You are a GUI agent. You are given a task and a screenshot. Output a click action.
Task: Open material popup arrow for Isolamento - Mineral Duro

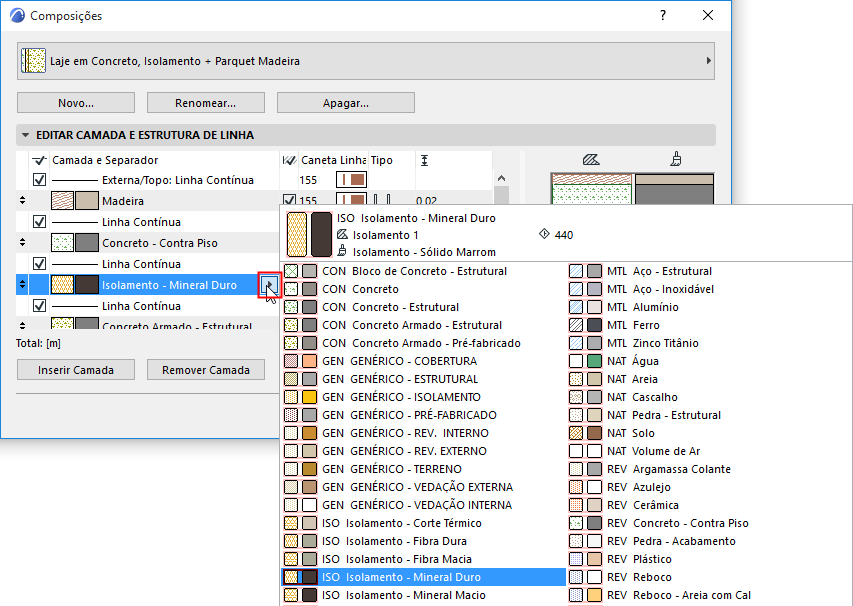pos(269,285)
